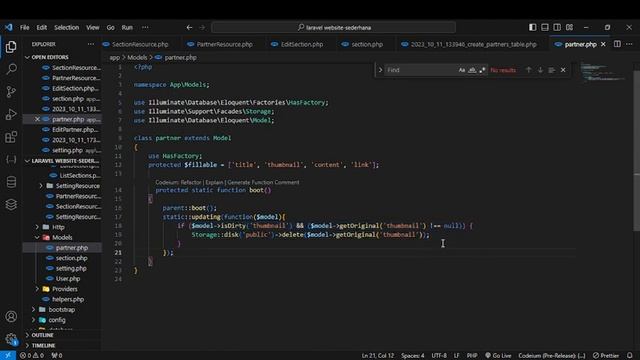Click Generate Function Comment code lens
Viewport: 640px width, 360px height.
tap(263, 182)
